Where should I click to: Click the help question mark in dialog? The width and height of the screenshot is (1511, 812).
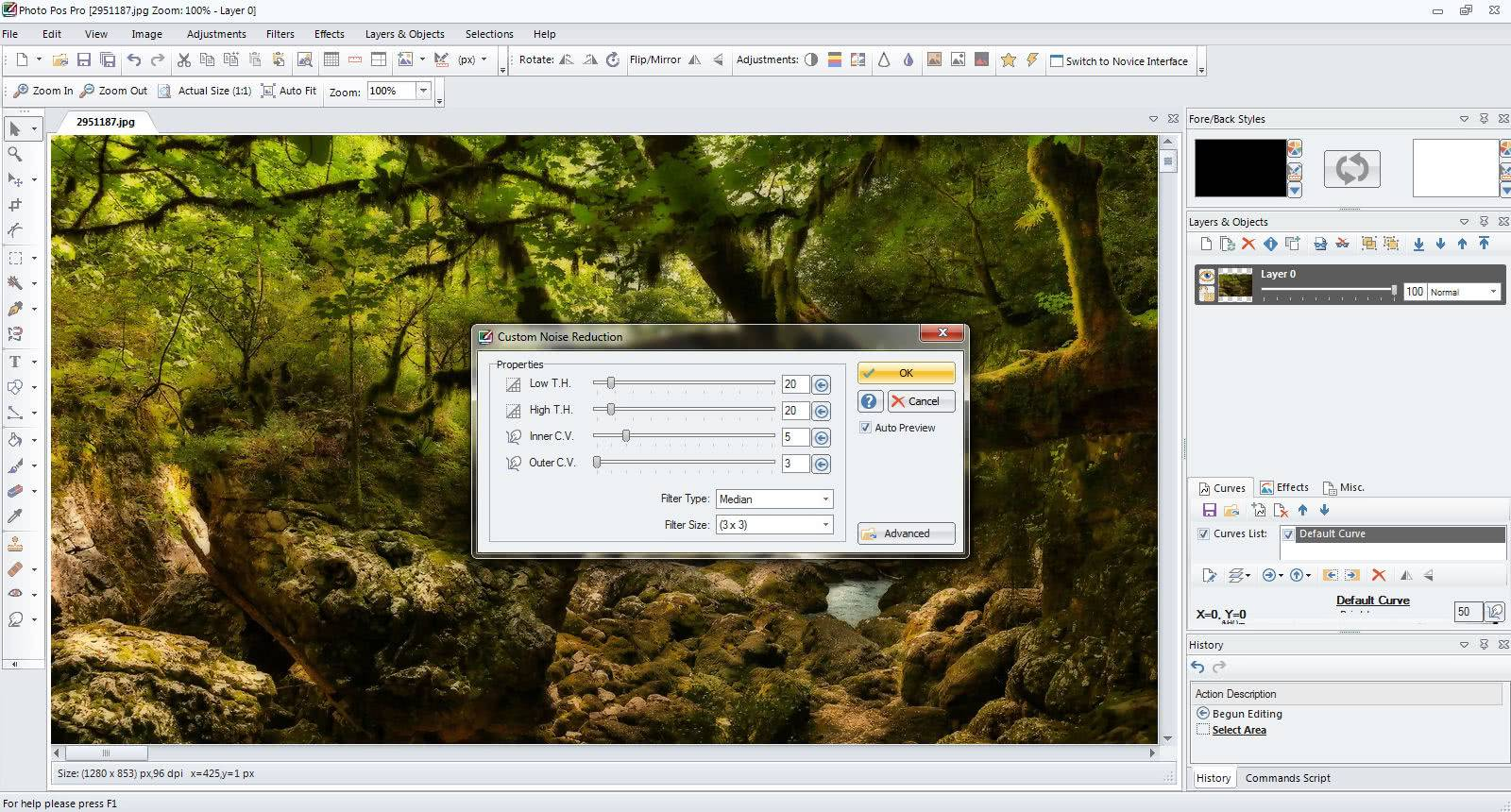coord(870,401)
